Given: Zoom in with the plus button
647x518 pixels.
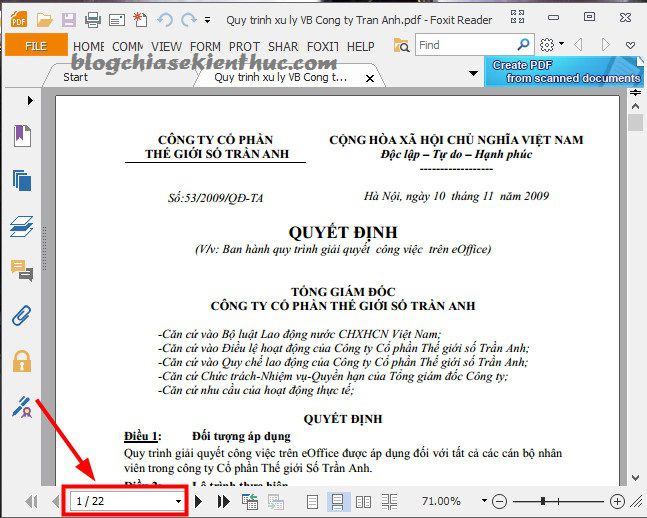Looking at the screenshot, I should pos(617,501).
